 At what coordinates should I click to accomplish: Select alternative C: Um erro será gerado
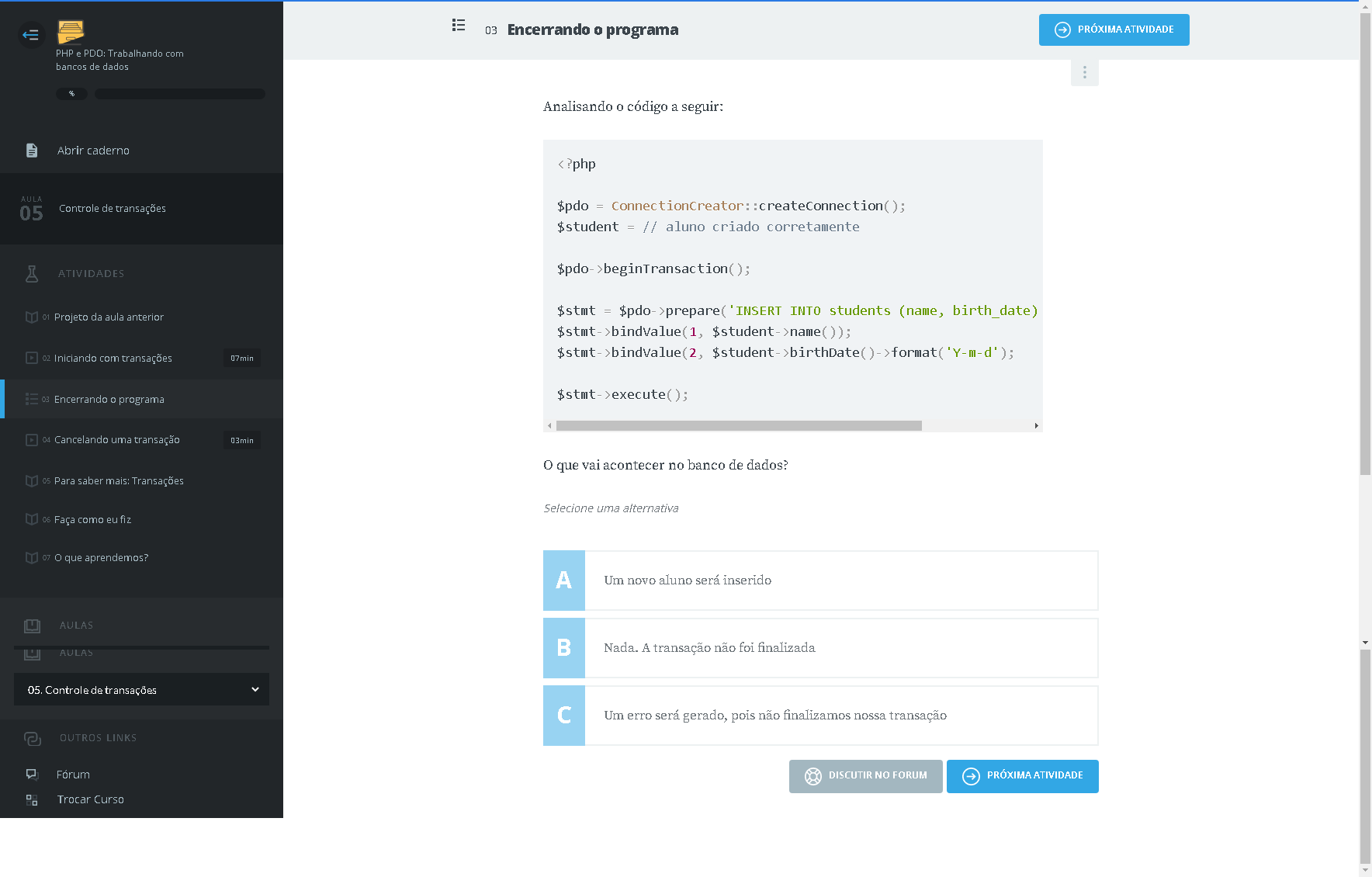[x=820, y=716]
